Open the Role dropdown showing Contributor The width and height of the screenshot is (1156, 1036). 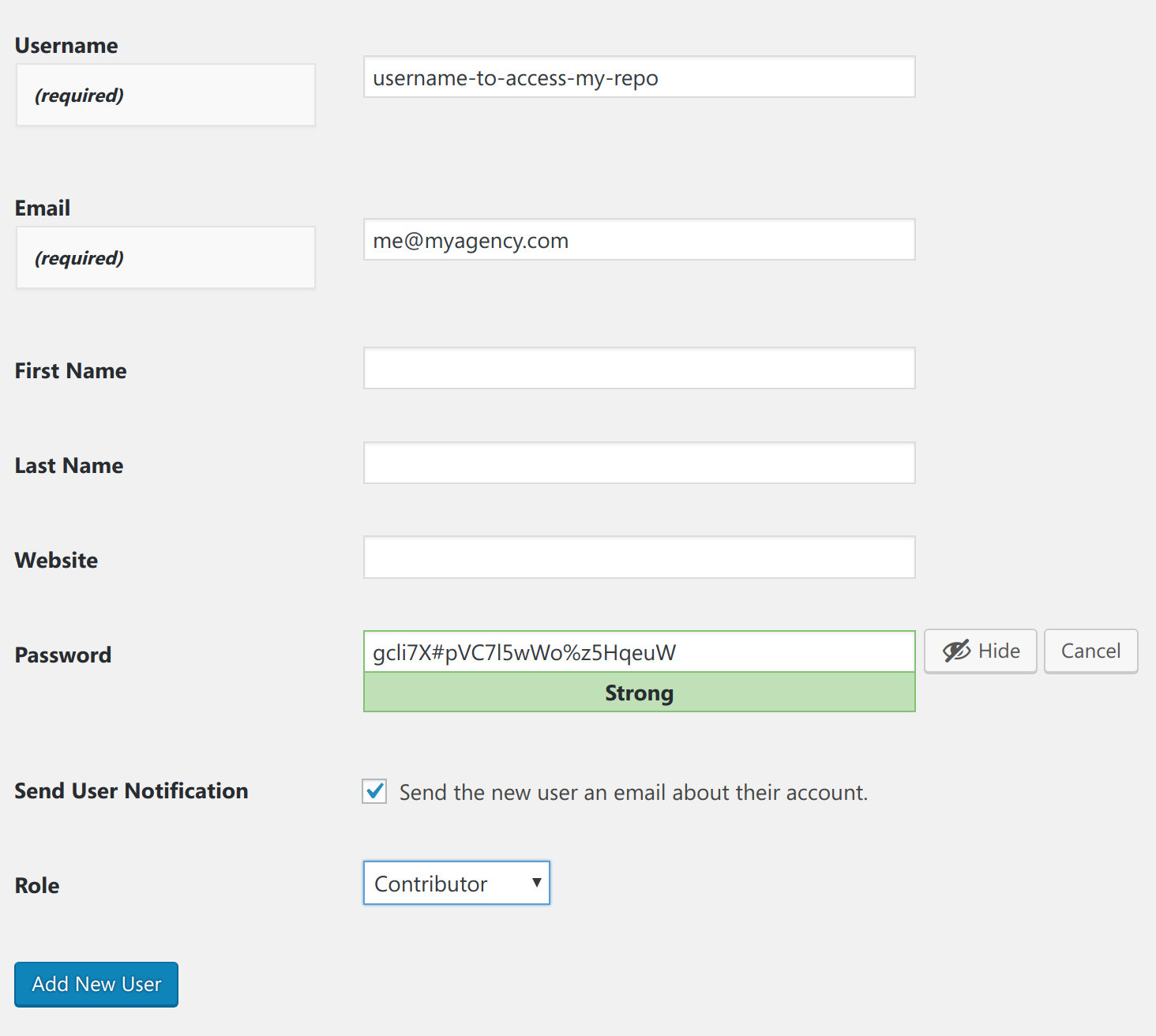coord(456,883)
